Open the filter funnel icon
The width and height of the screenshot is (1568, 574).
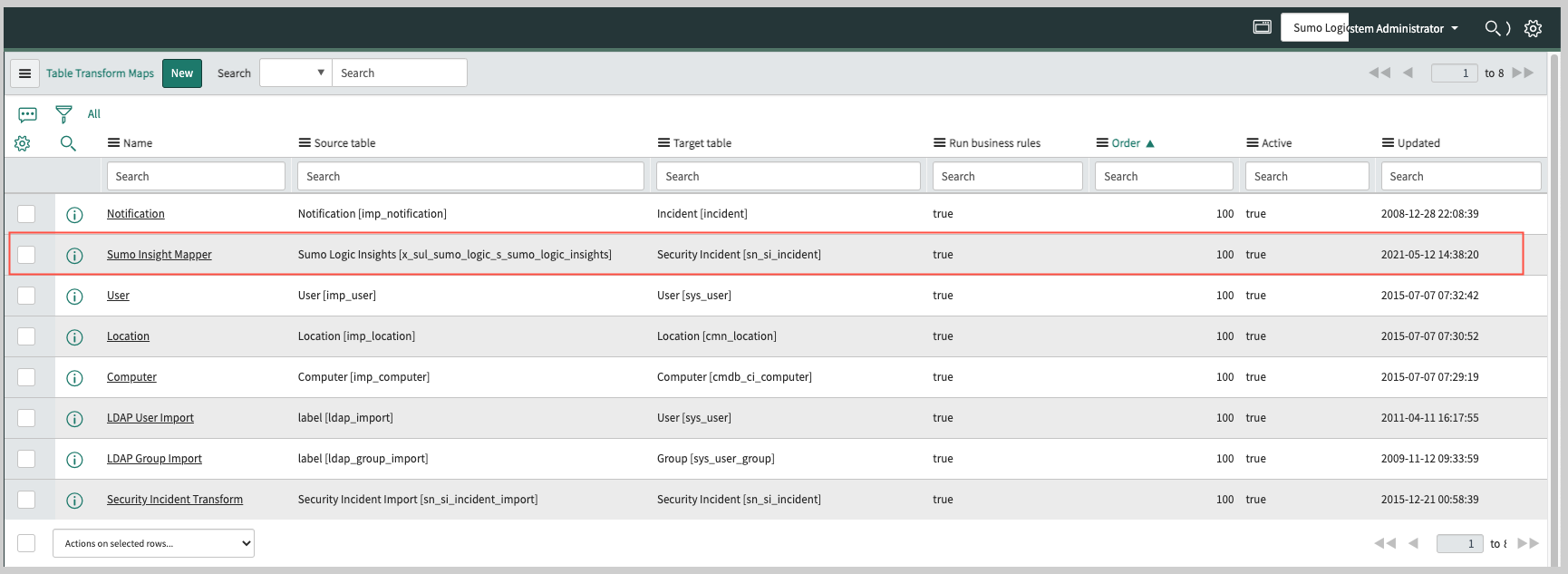(x=63, y=114)
